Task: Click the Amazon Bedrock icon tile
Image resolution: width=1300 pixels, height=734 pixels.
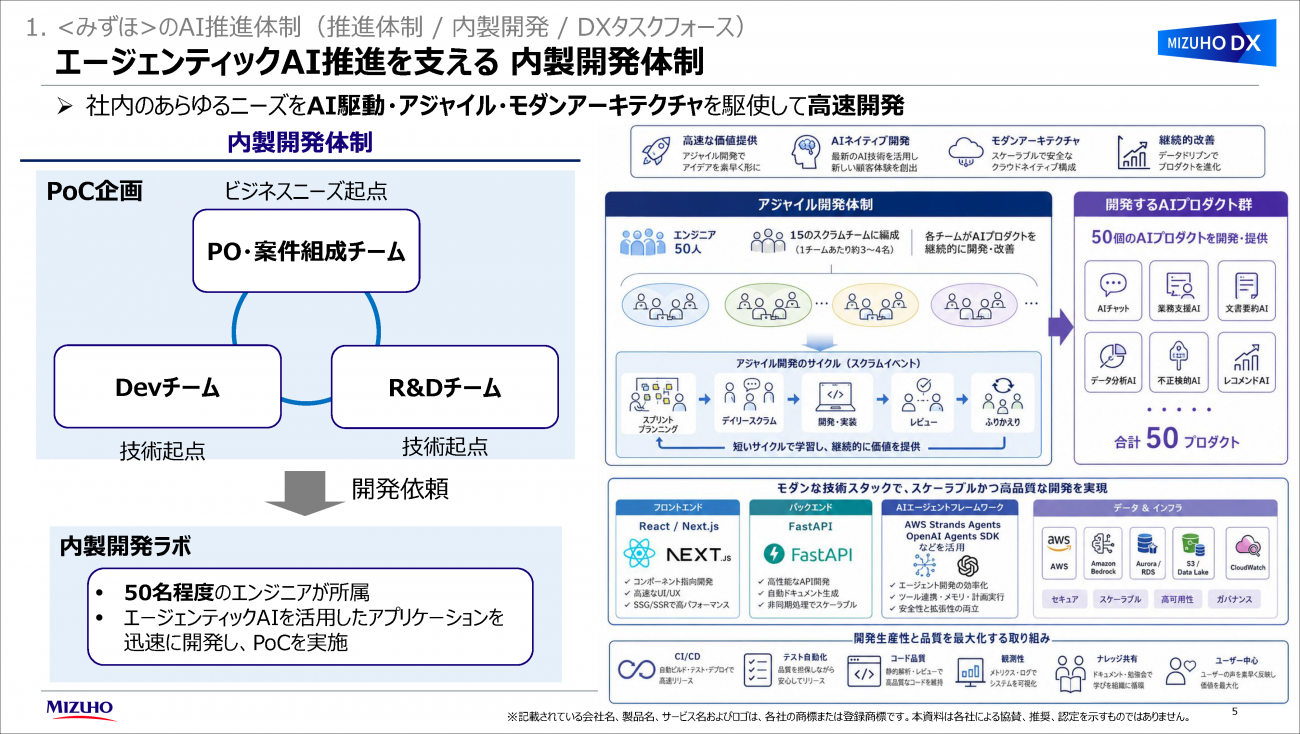Action: [1105, 554]
